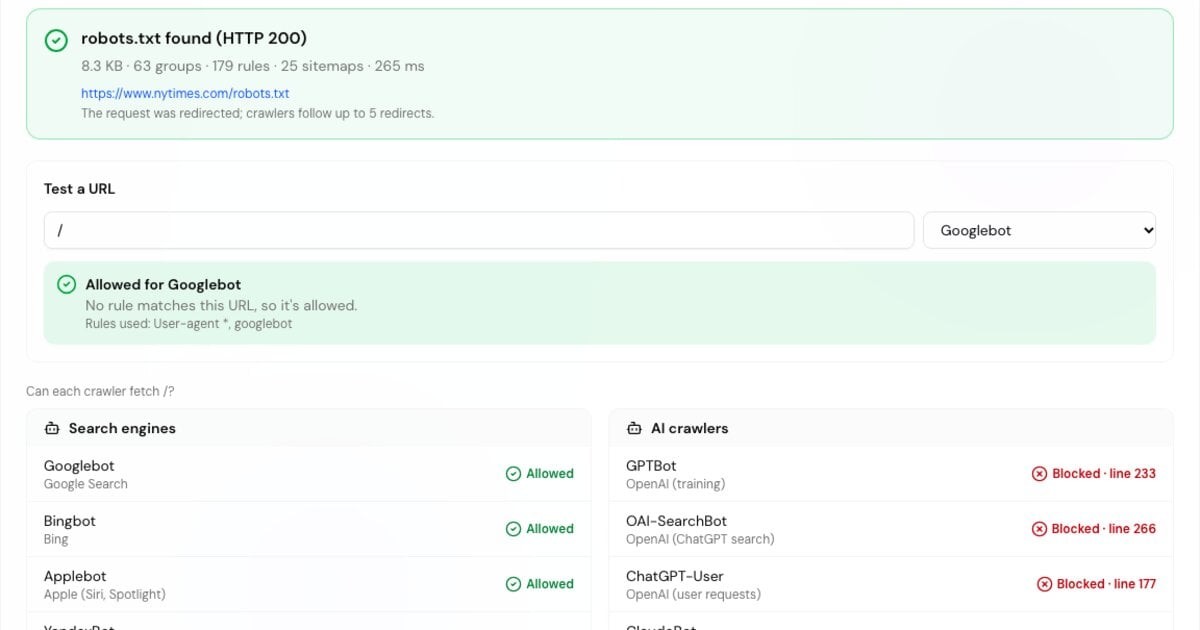1200x630 pixels.
Task: Select the GPTBot row name
Action: (x=651, y=466)
